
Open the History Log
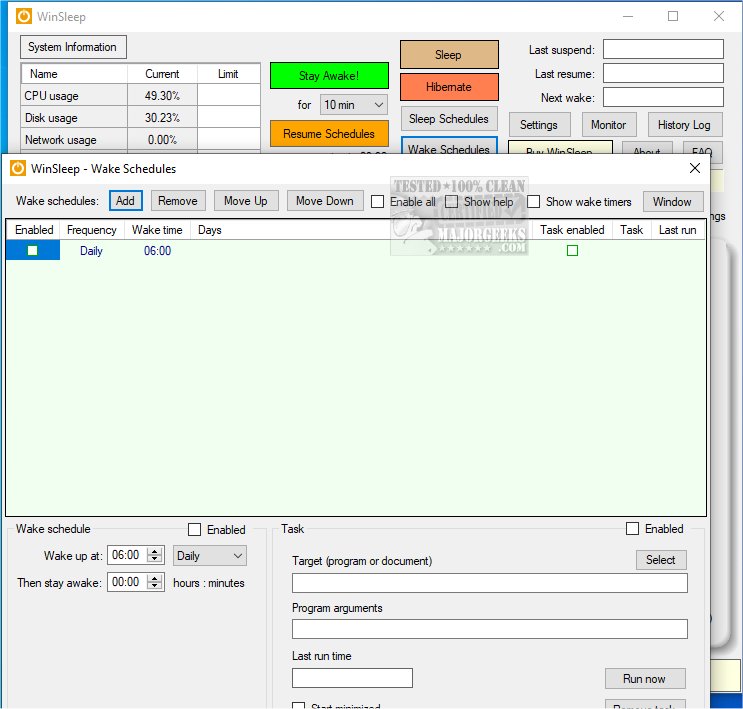tap(684, 125)
